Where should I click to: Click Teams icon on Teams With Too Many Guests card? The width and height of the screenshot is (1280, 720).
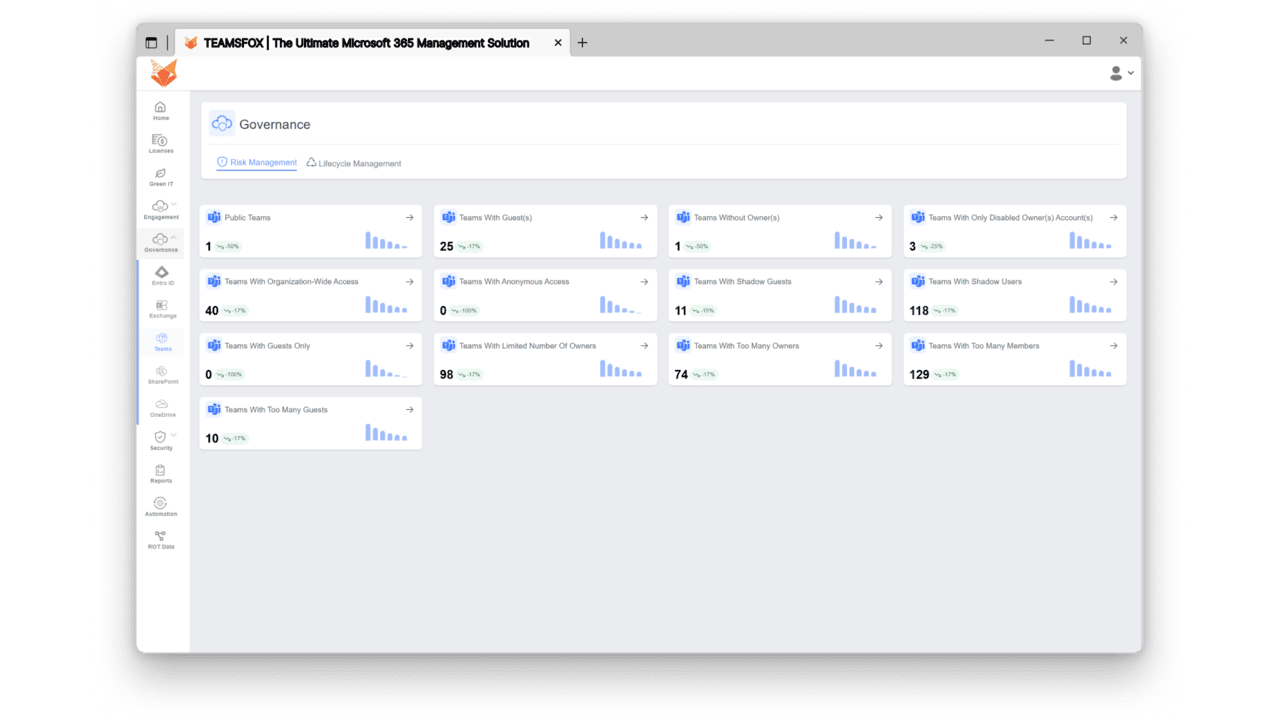pyautogui.click(x=214, y=409)
